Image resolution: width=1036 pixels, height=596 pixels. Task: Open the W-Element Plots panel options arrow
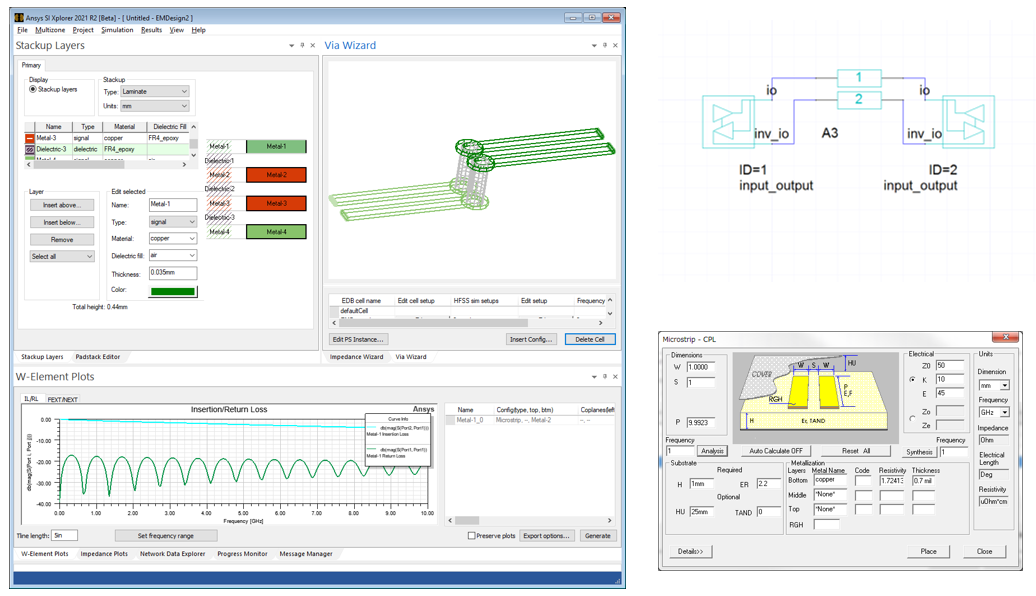594,377
